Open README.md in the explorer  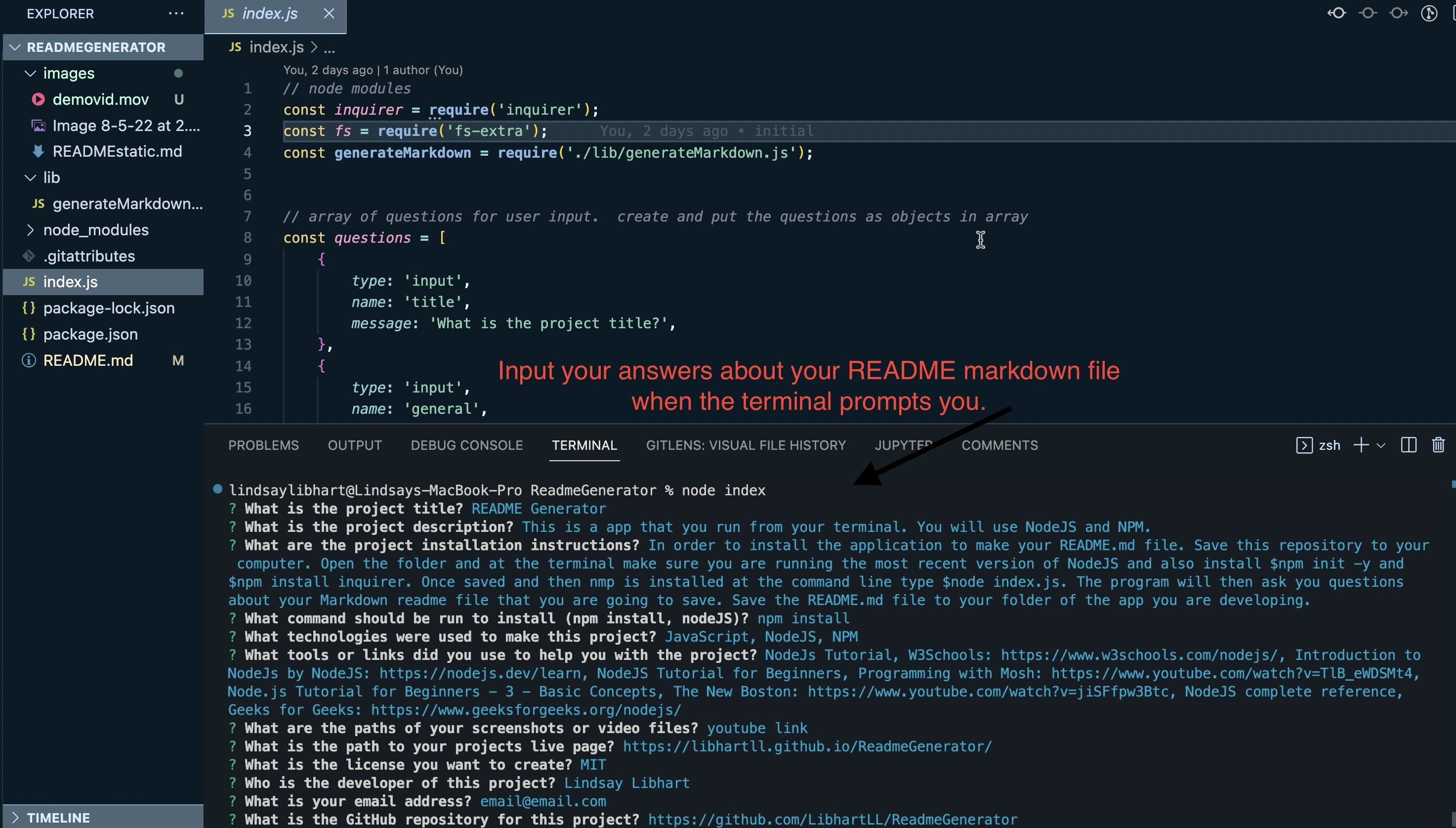pos(87,360)
